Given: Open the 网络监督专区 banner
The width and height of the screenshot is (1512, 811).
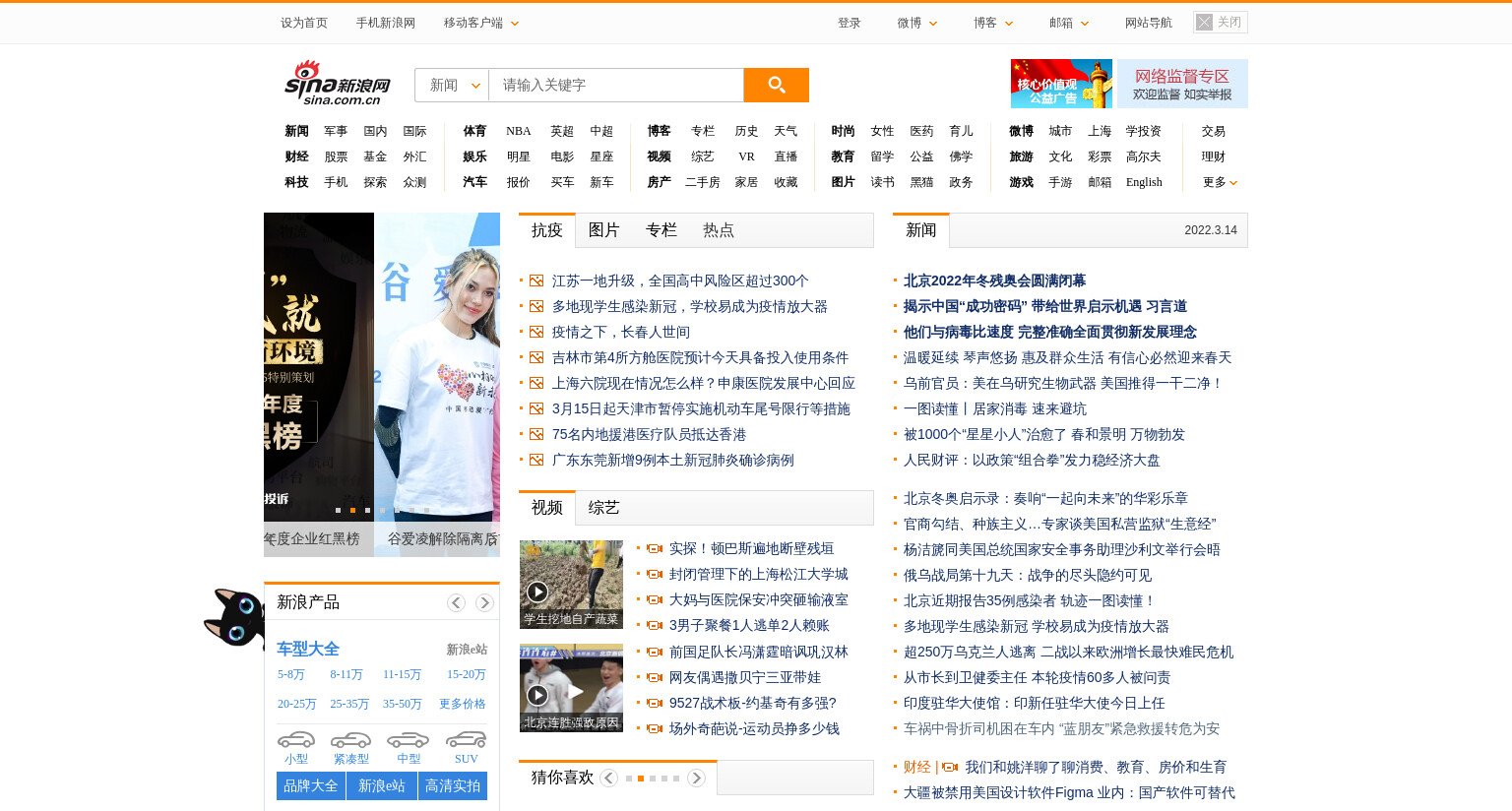Looking at the screenshot, I should coord(1182,84).
